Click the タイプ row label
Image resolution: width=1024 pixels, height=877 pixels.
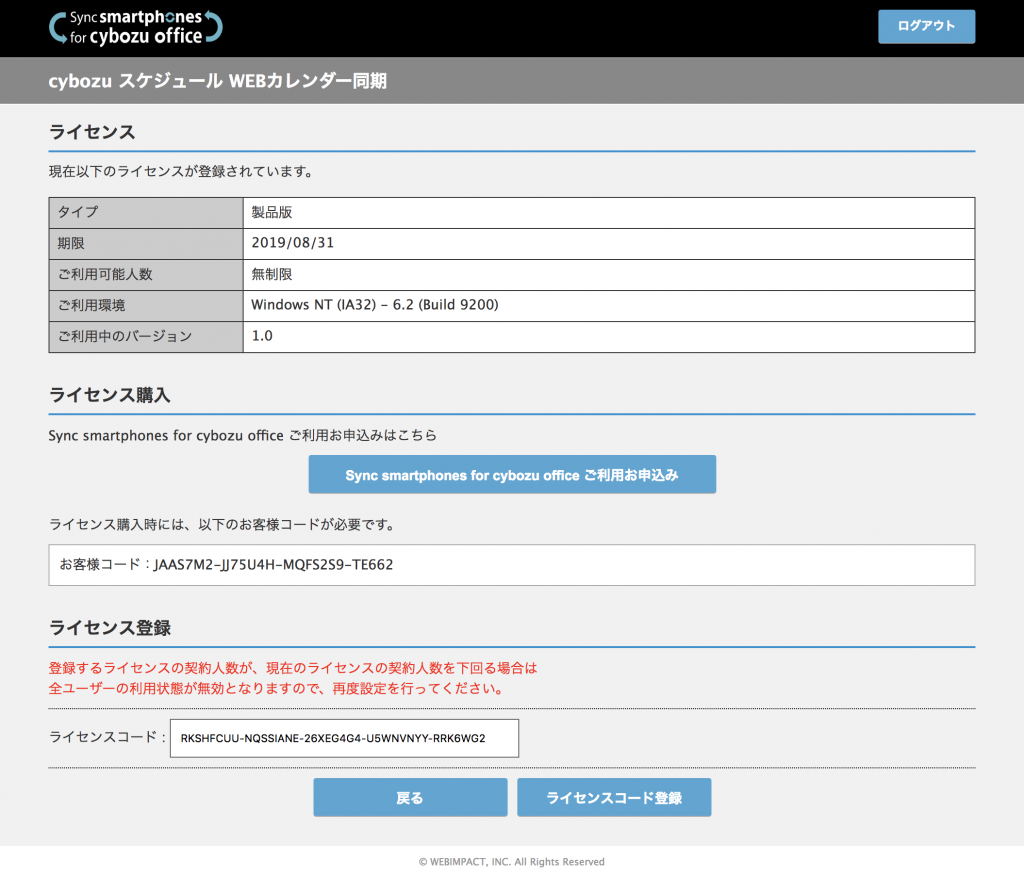[x=145, y=212]
